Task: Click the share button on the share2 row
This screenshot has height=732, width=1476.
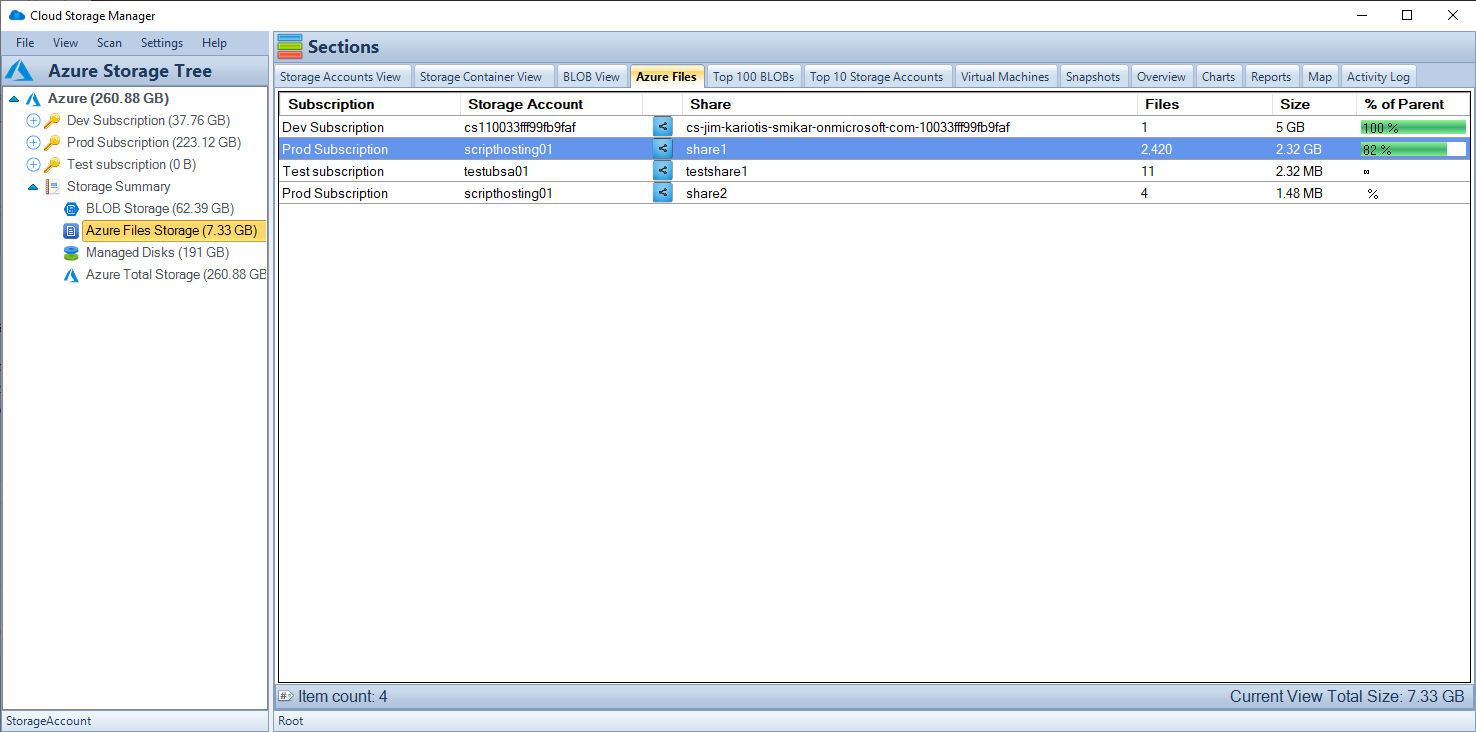Action: (662, 192)
